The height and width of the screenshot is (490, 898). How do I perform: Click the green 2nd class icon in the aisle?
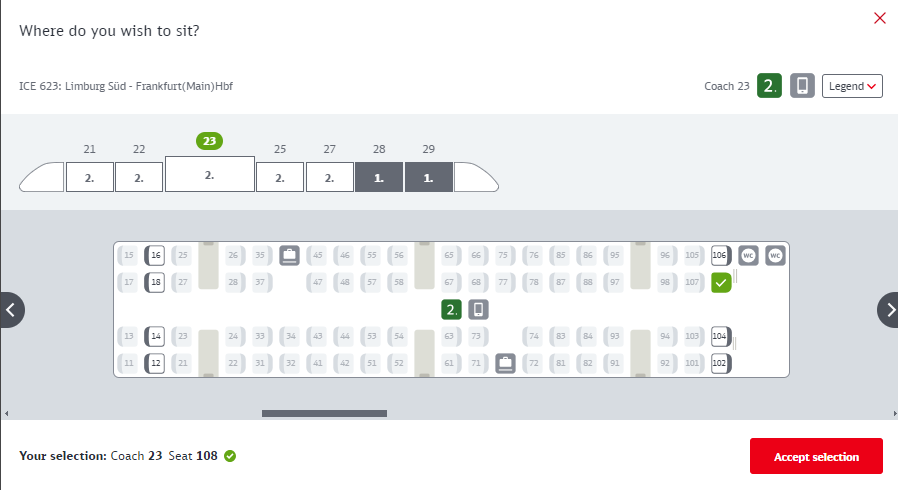(452, 310)
